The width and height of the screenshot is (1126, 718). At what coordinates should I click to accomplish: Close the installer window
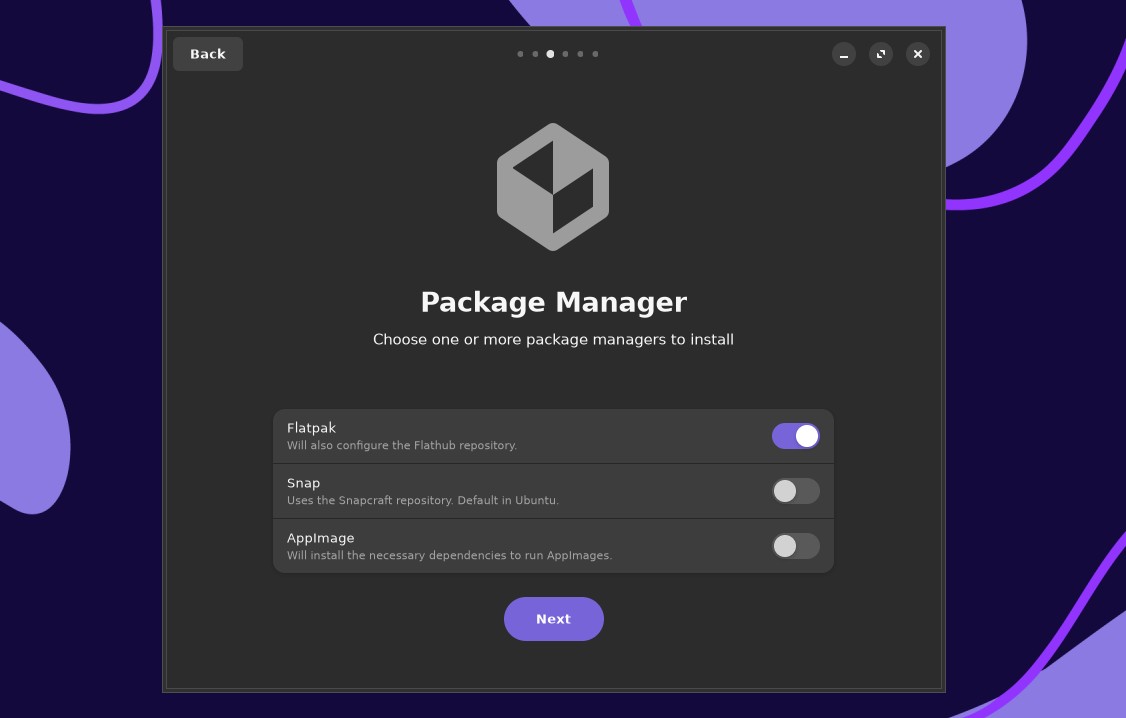[918, 54]
